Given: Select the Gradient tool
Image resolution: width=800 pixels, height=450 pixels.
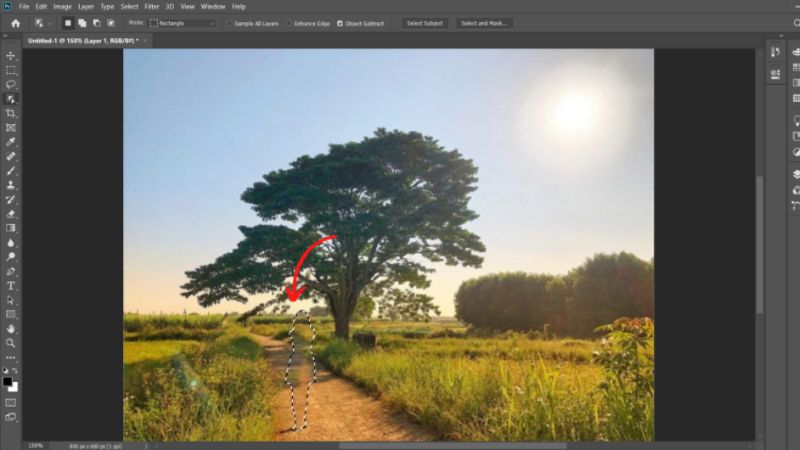Looking at the screenshot, I should pos(11,228).
